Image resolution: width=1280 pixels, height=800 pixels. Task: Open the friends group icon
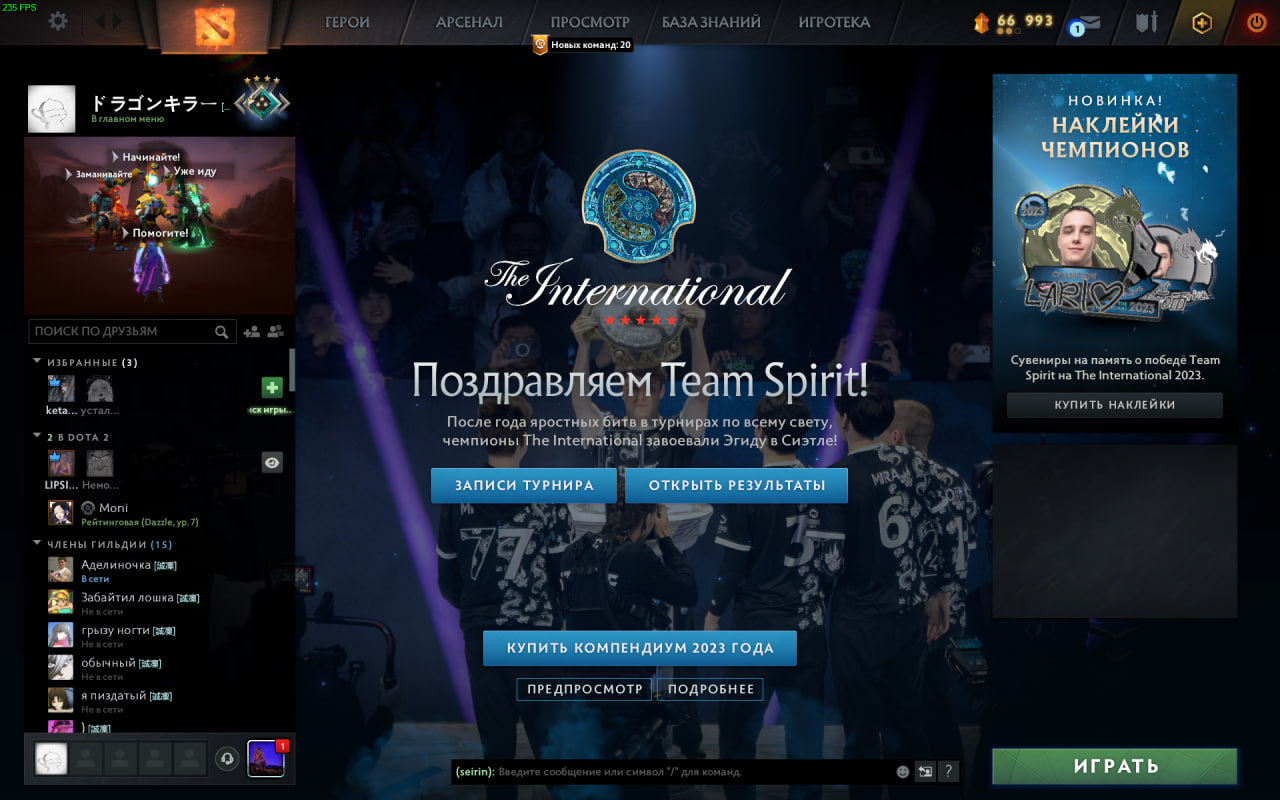(276, 331)
